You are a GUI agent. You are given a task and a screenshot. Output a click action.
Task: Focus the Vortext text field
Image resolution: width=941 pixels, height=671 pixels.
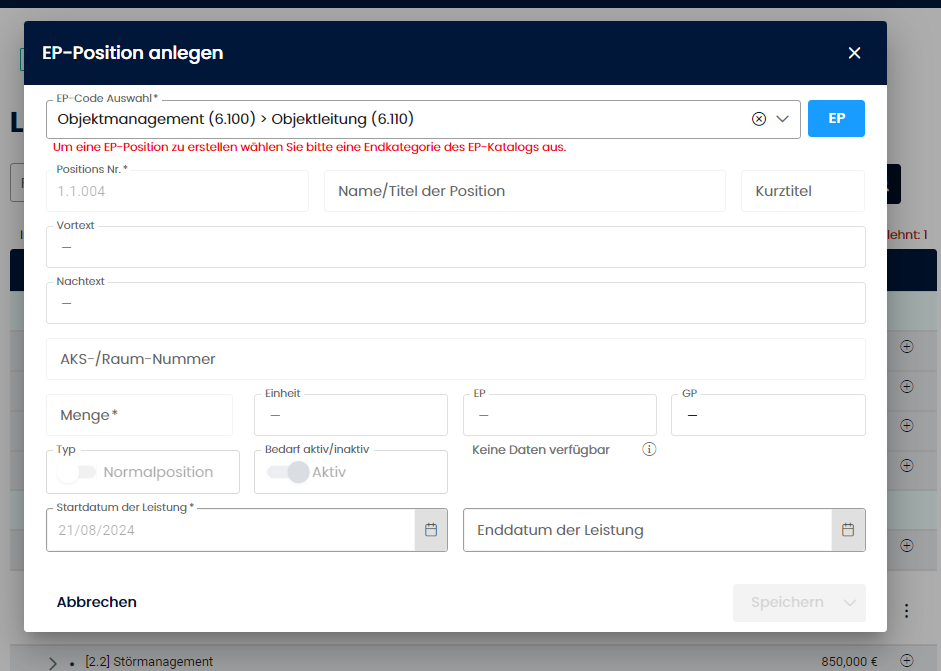[455, 247]
